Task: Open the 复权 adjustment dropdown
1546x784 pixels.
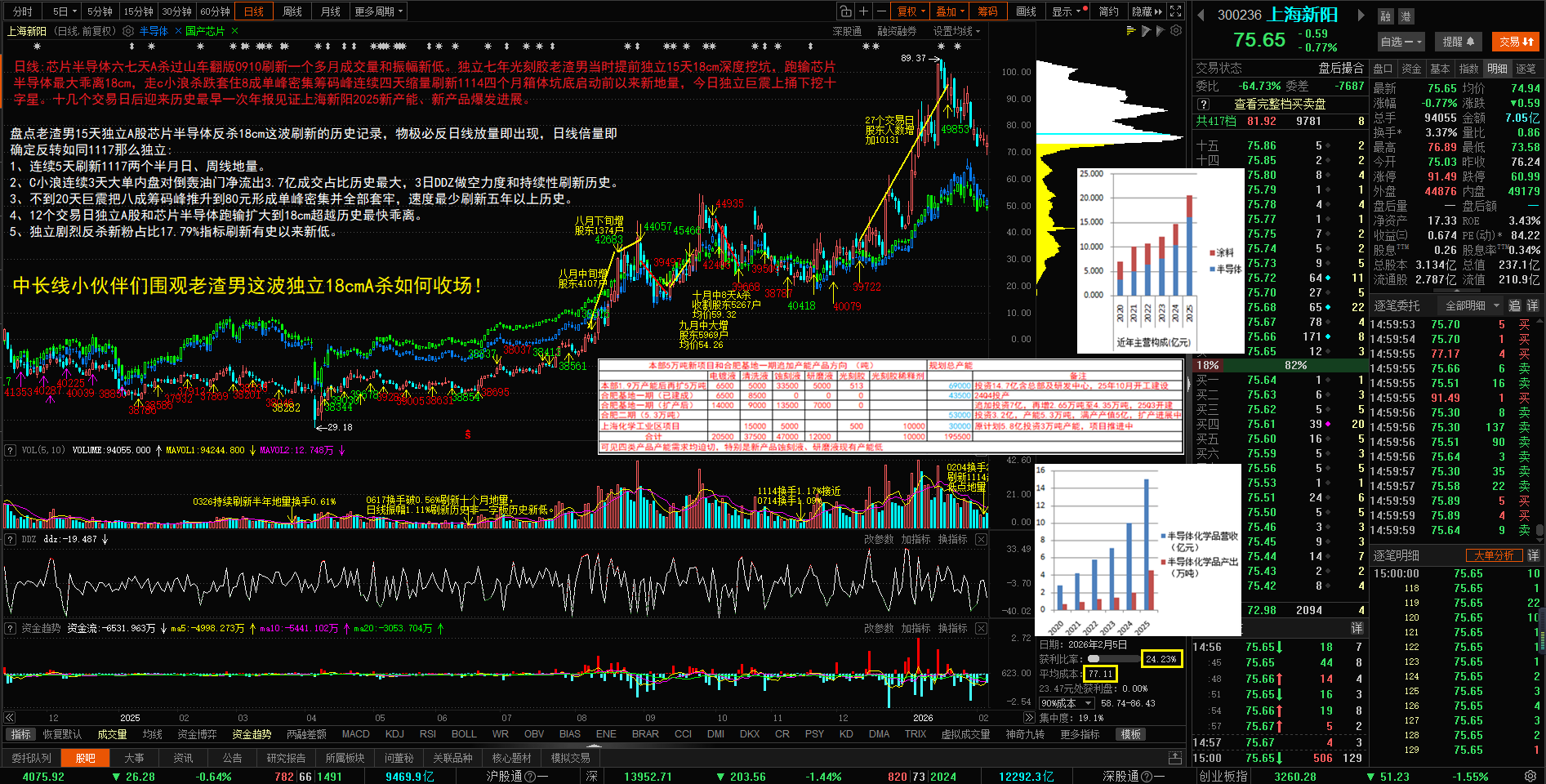Action: (x=911, y=11)
